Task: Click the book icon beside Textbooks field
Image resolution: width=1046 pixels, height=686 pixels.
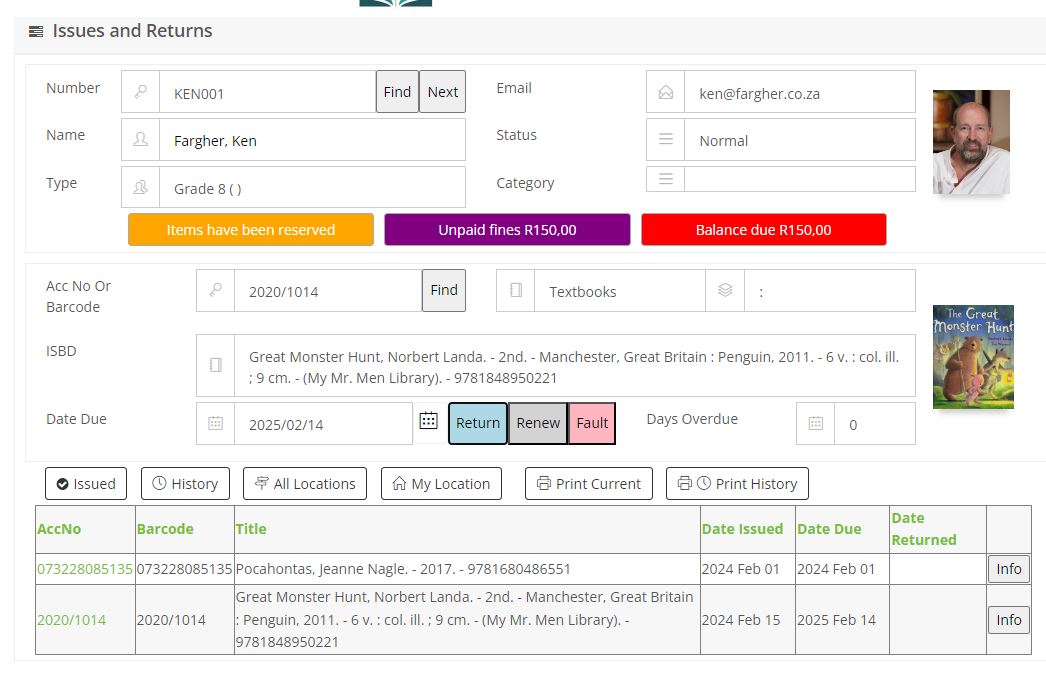Action: click(516, 291)
